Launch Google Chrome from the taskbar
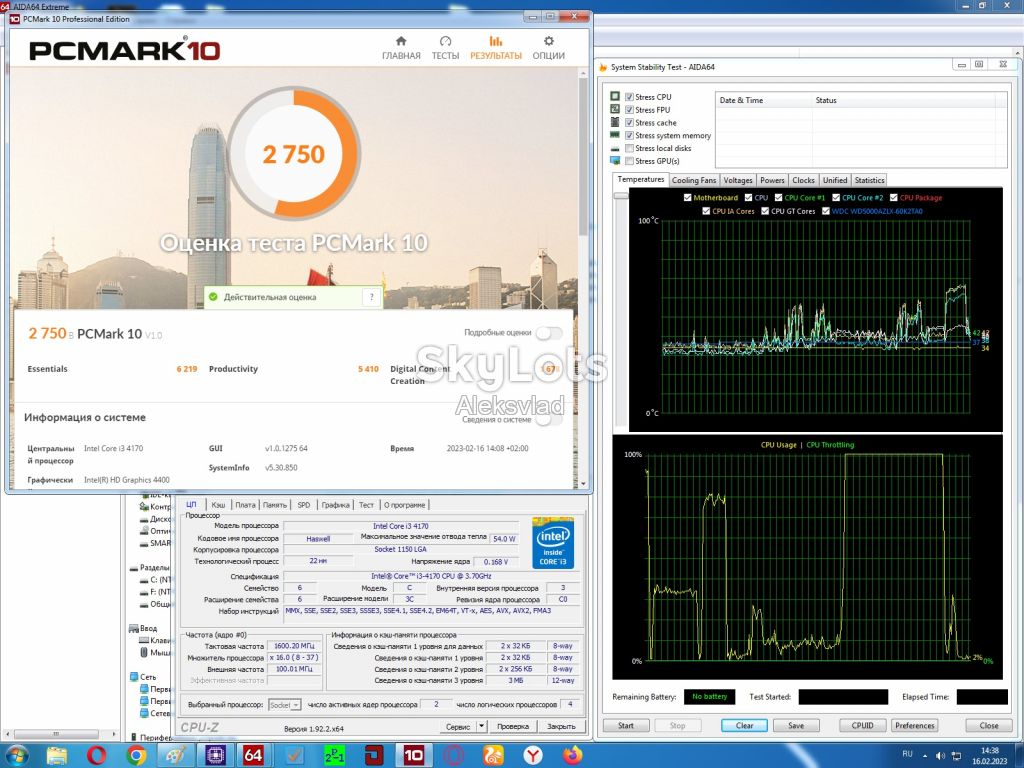 [x=136, y=755]
